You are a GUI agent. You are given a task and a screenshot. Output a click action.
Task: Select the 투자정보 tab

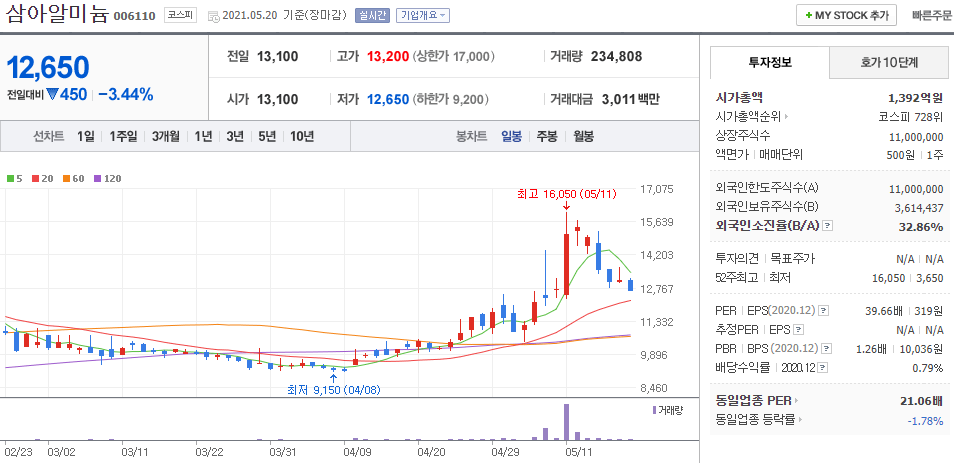770,61
